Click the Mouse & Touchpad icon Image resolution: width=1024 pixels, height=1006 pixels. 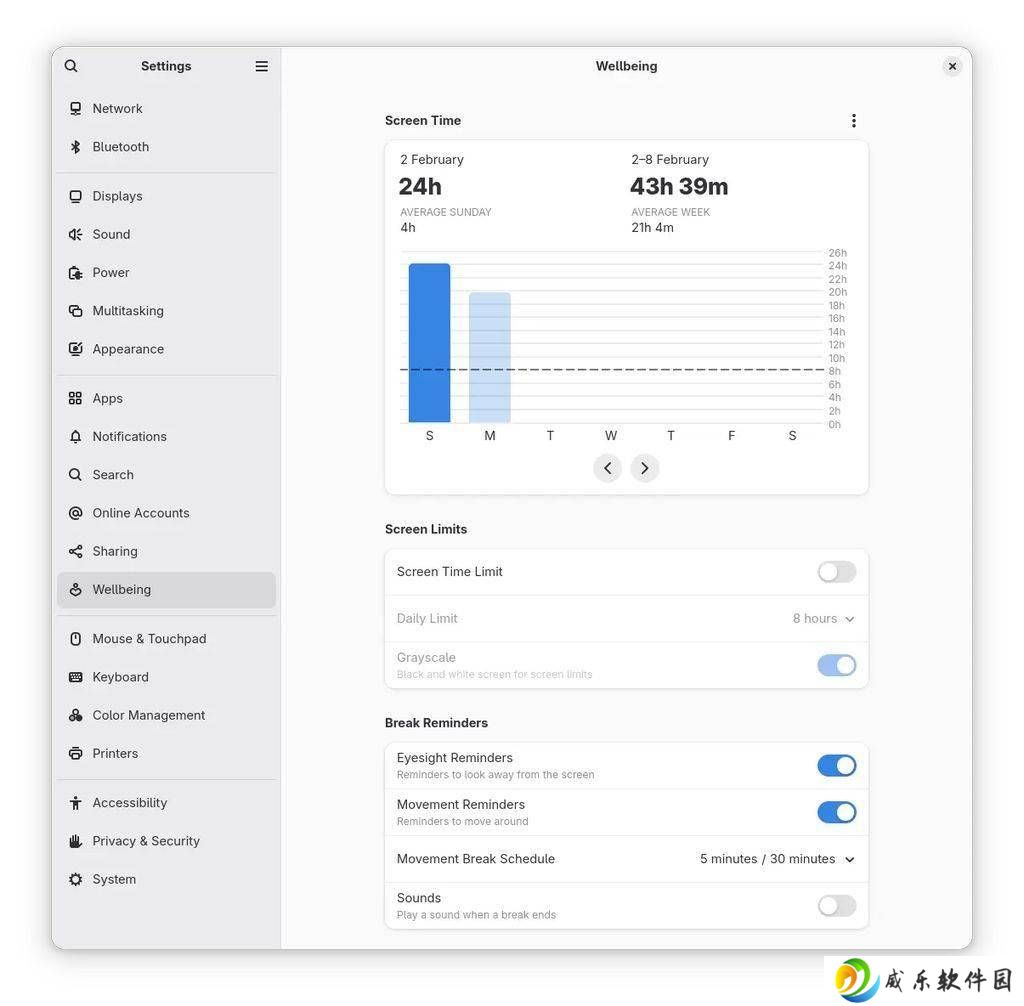[76, 639]
